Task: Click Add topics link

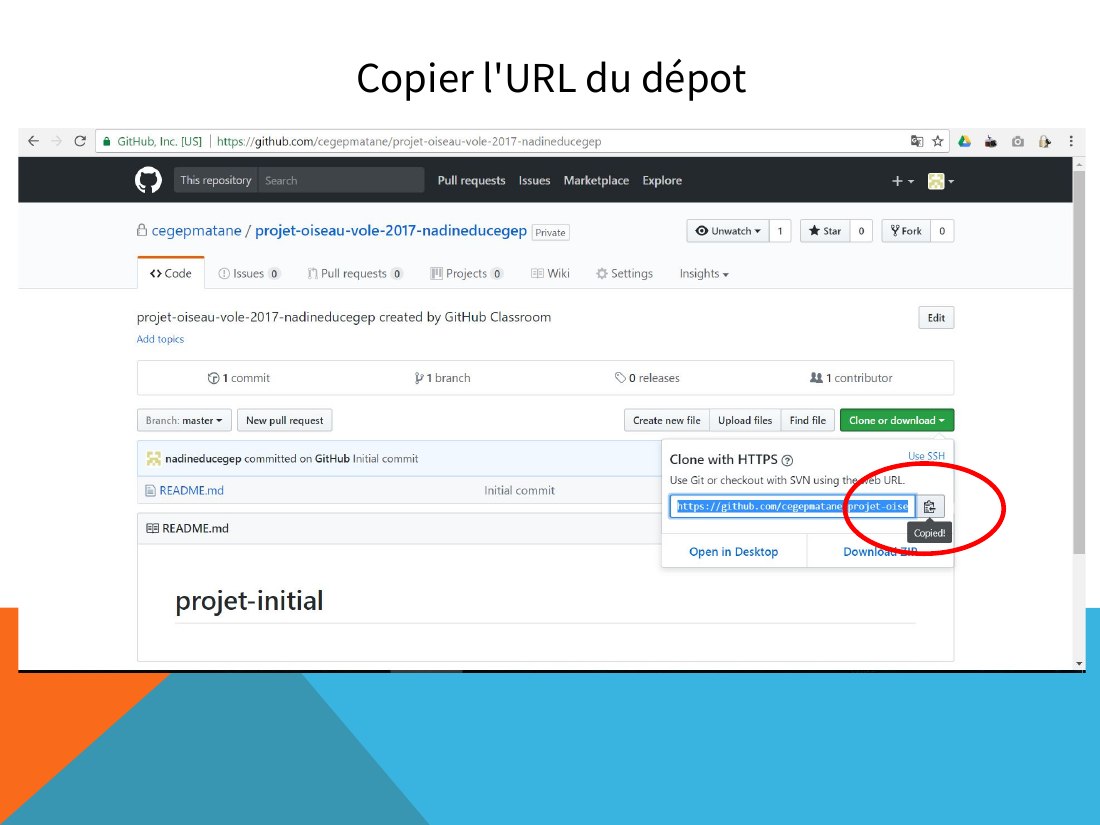Action: tap(160, 339)
